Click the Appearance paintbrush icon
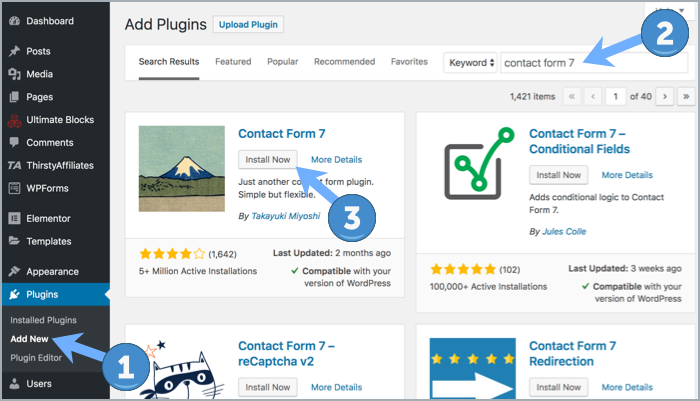The image size is (700, 401). click(14, 272)
